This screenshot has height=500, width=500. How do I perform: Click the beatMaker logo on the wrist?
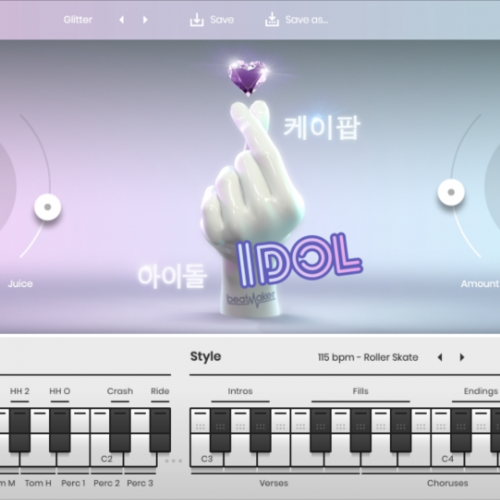pos(251,298)
